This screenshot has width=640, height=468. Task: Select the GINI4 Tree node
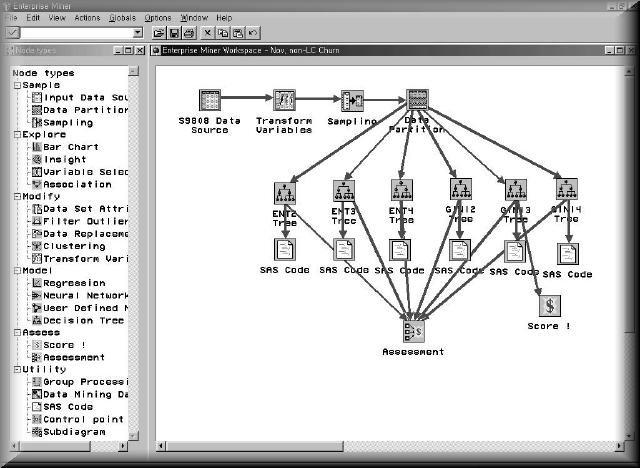[x=567, y=189]
